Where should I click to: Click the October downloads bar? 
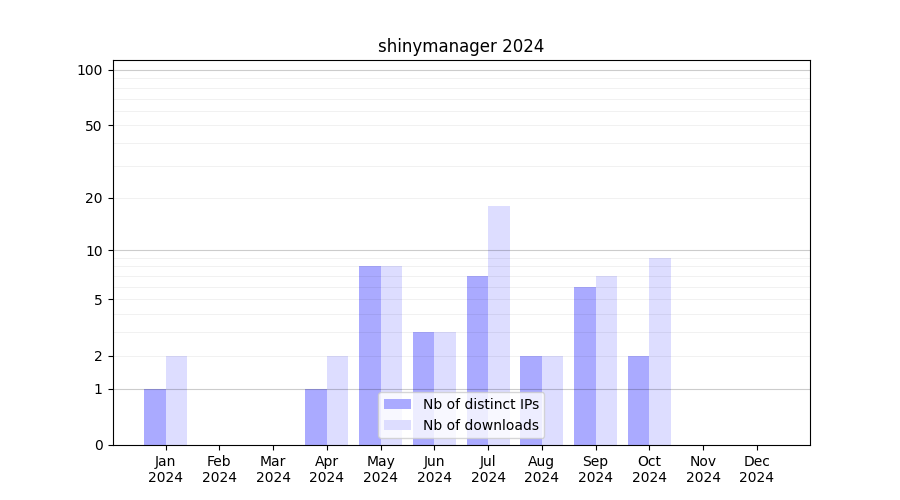click(660, 350)
